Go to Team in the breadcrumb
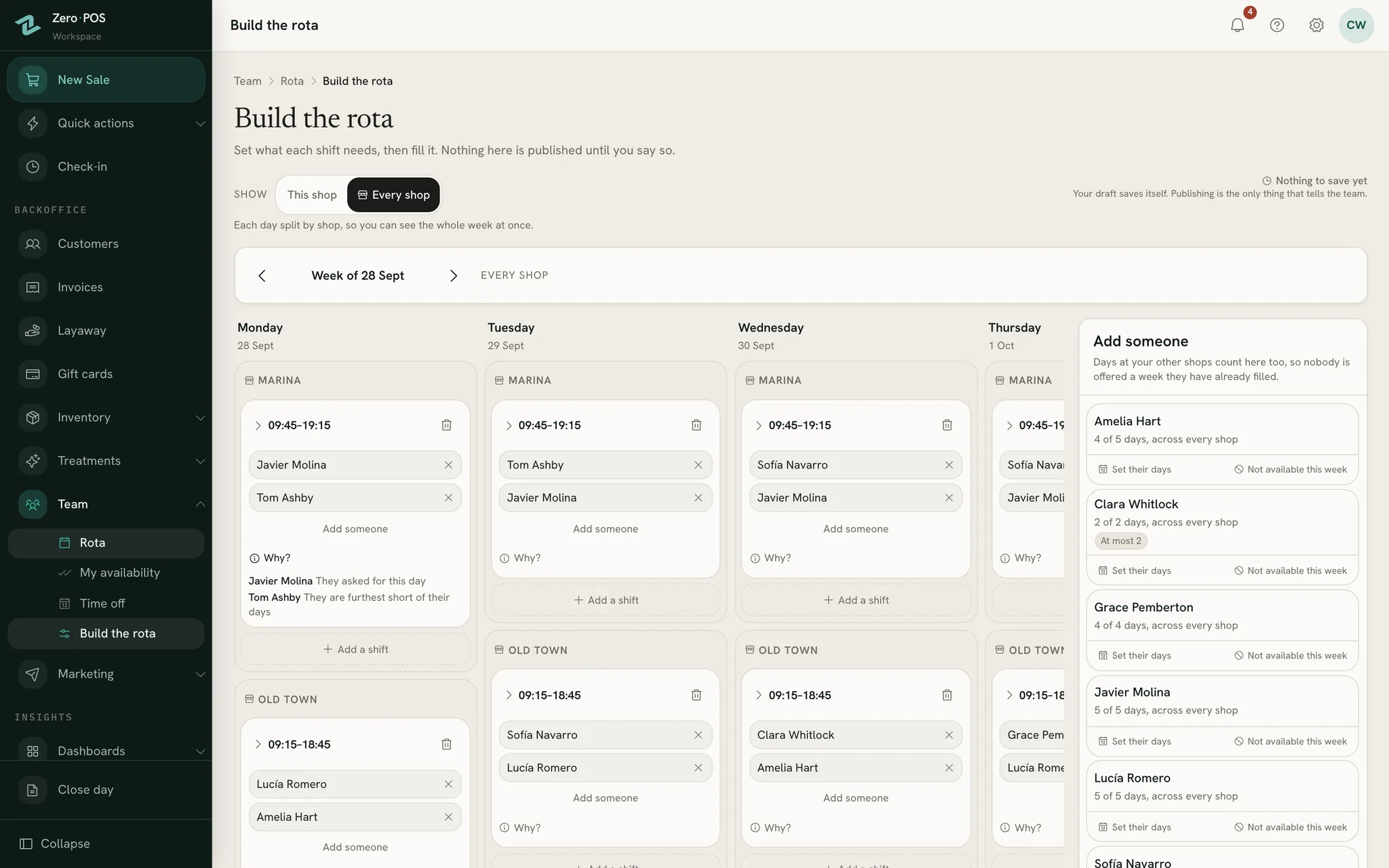Screen dimensions: 1389x868 (x=248, y=81)
